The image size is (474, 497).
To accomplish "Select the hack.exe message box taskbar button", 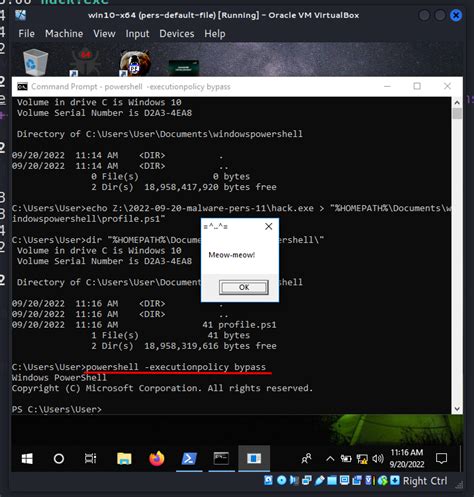I will 254,459.
